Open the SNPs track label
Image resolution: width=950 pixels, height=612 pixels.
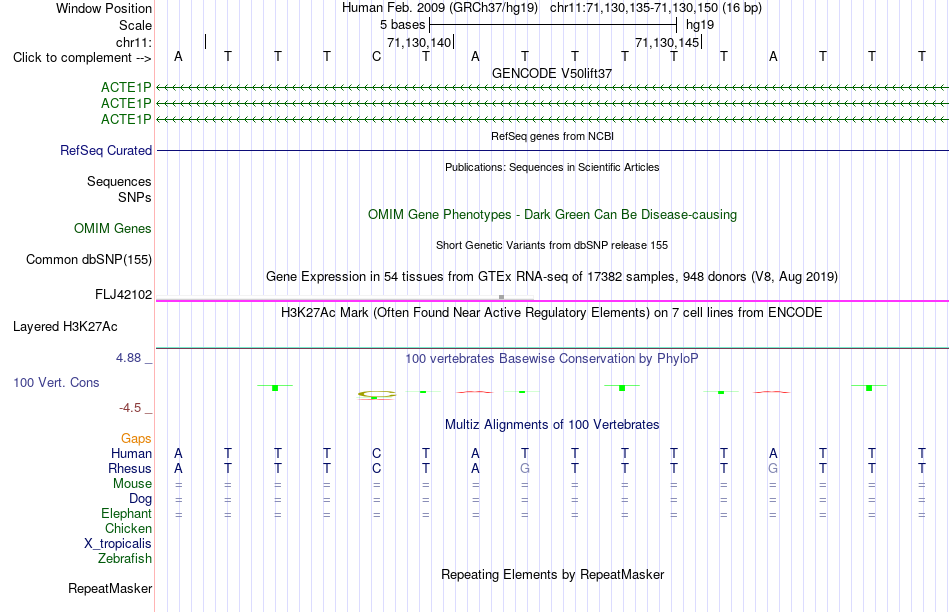click(x=135, y=198)
